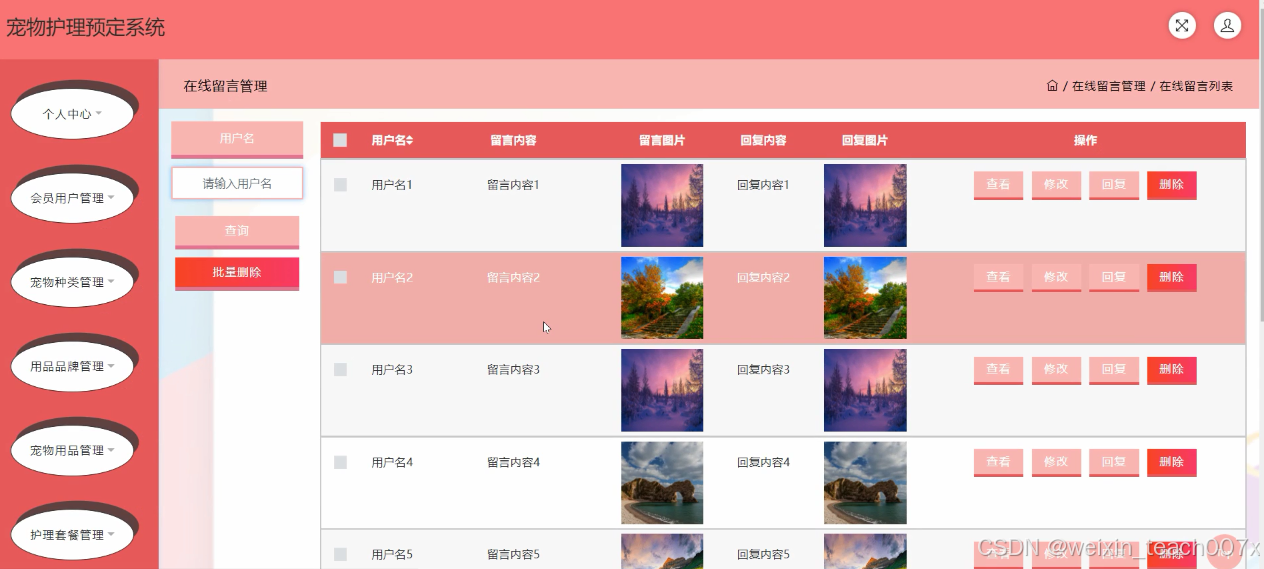Expand the 用品品牌管理 sidebar menu
This screenshot has width=1264, height=569.
(73, 366)
